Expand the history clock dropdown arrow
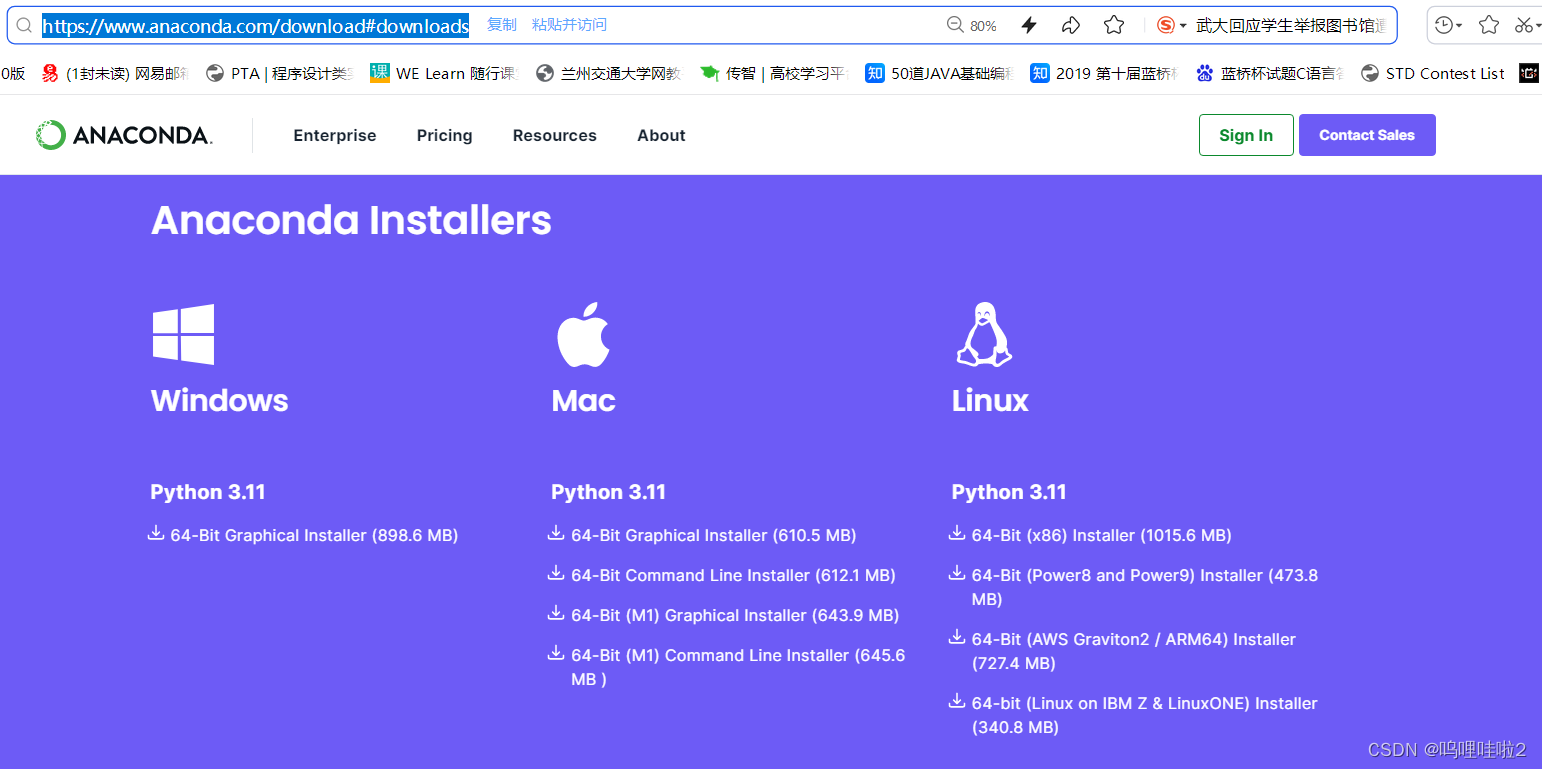The image size is (1542, 769). click(x=1459, y=26)
